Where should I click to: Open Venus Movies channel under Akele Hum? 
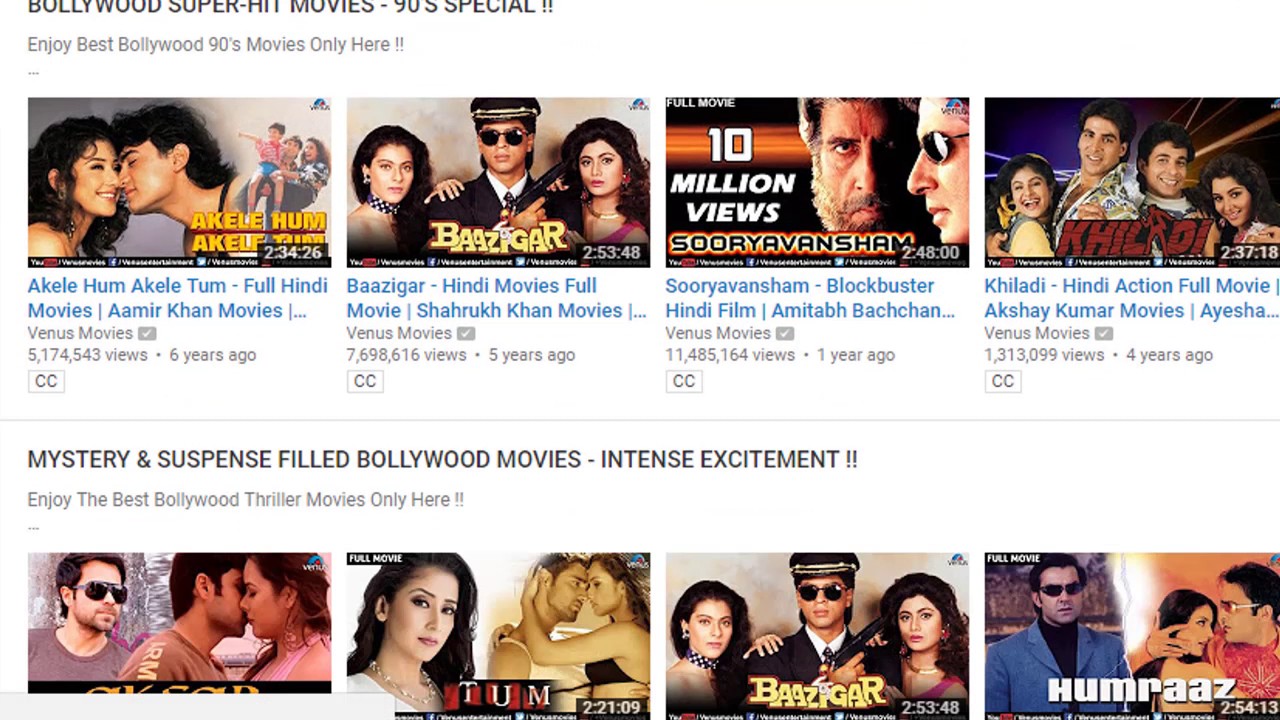(x=80, y=333)
